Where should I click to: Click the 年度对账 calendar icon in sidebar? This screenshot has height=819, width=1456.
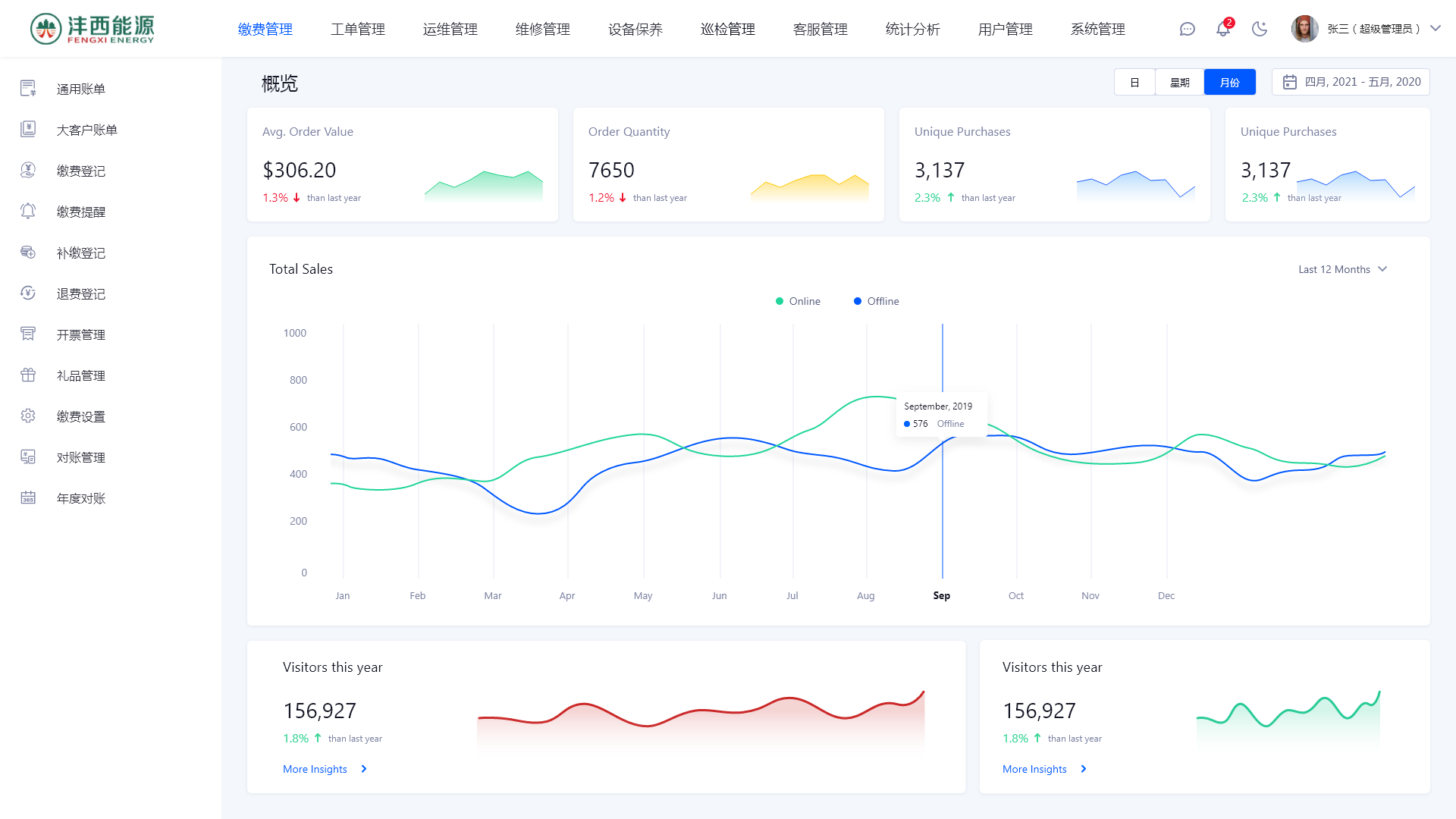(x=28, y=497)
